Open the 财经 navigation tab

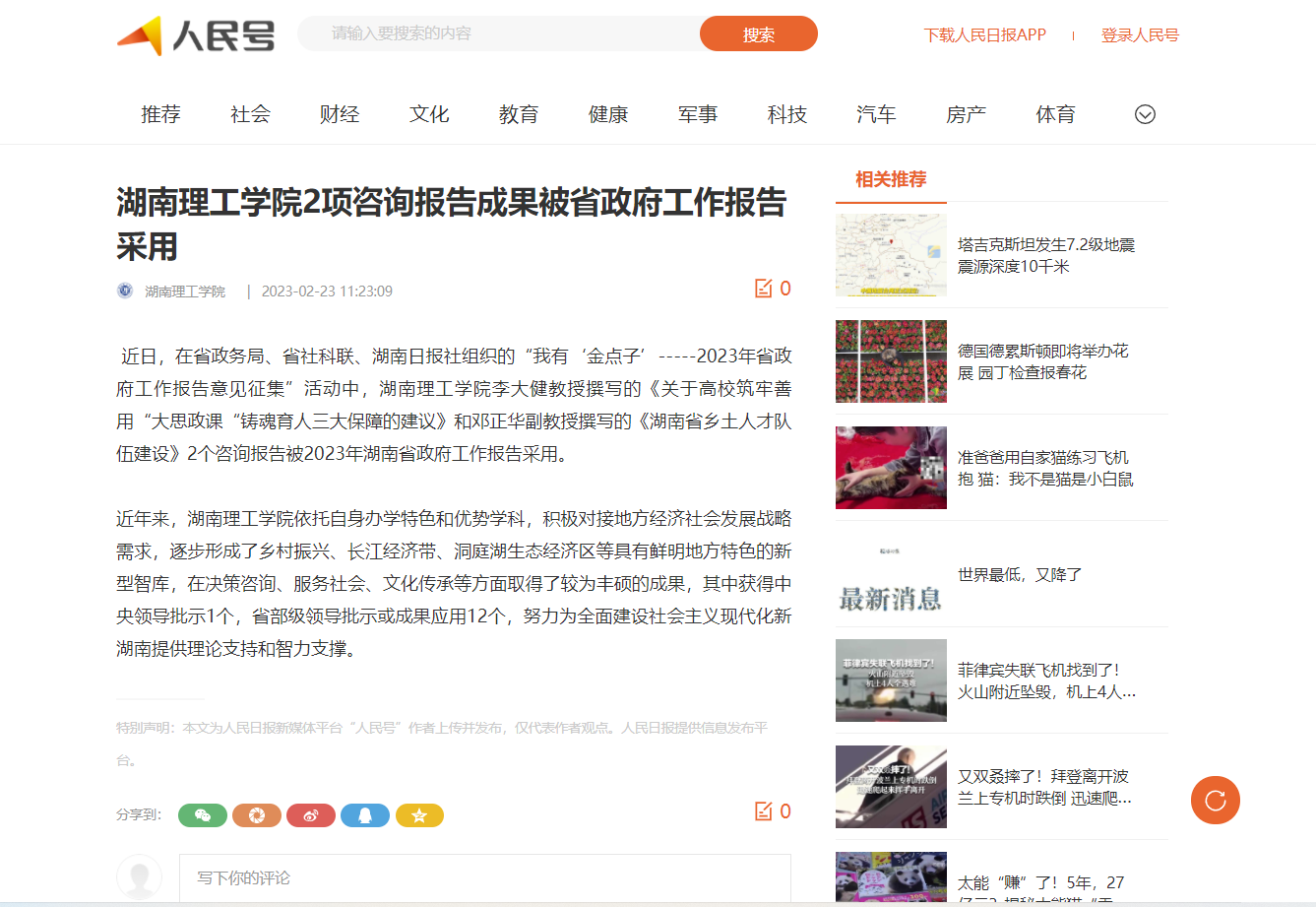pyautogui.click(x=340, y=114)
